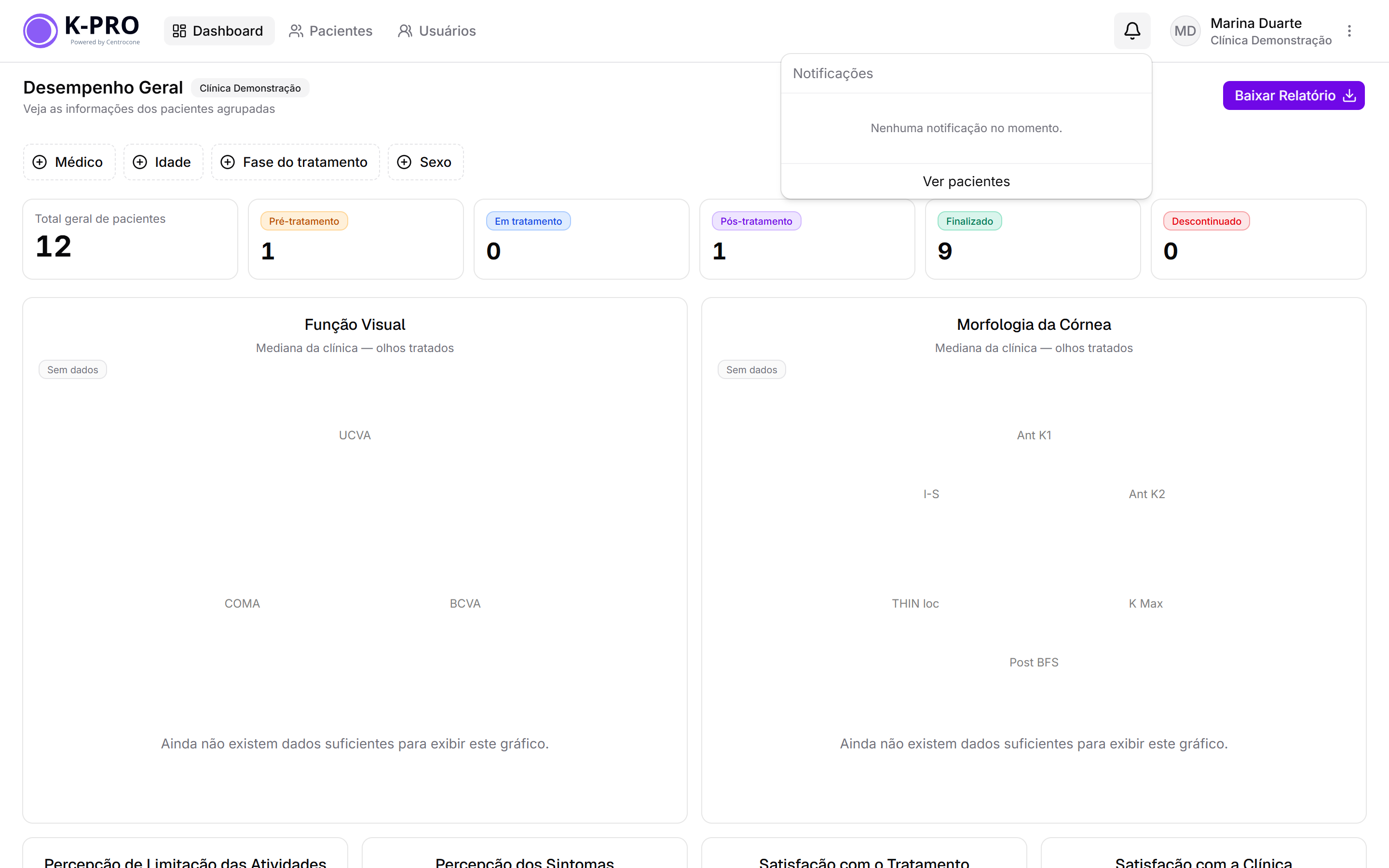Screen dimensions: 1389x868
Task: Open the notifications bell
Action: (1132, 30)
